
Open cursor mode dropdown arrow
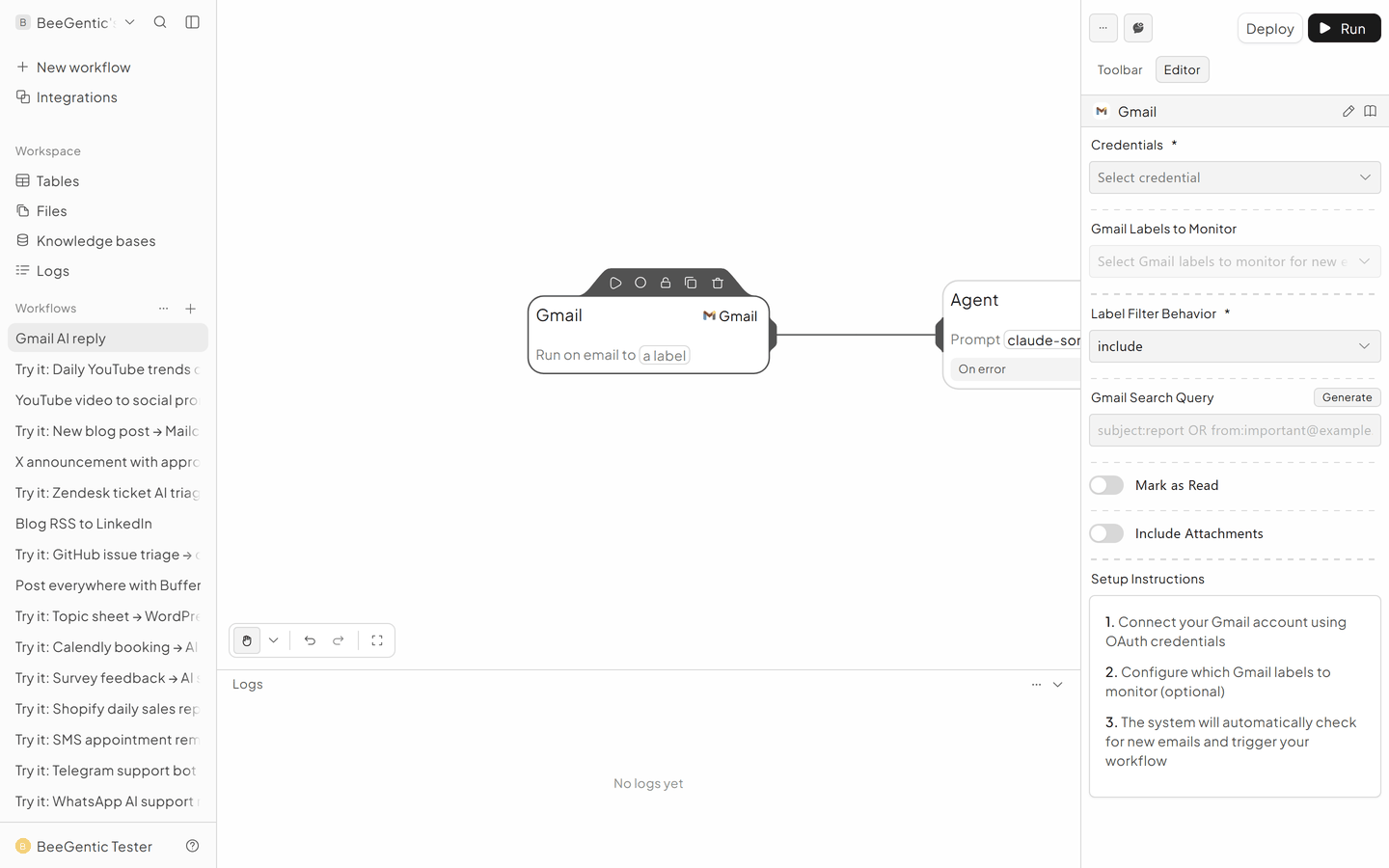click(274, 640)
